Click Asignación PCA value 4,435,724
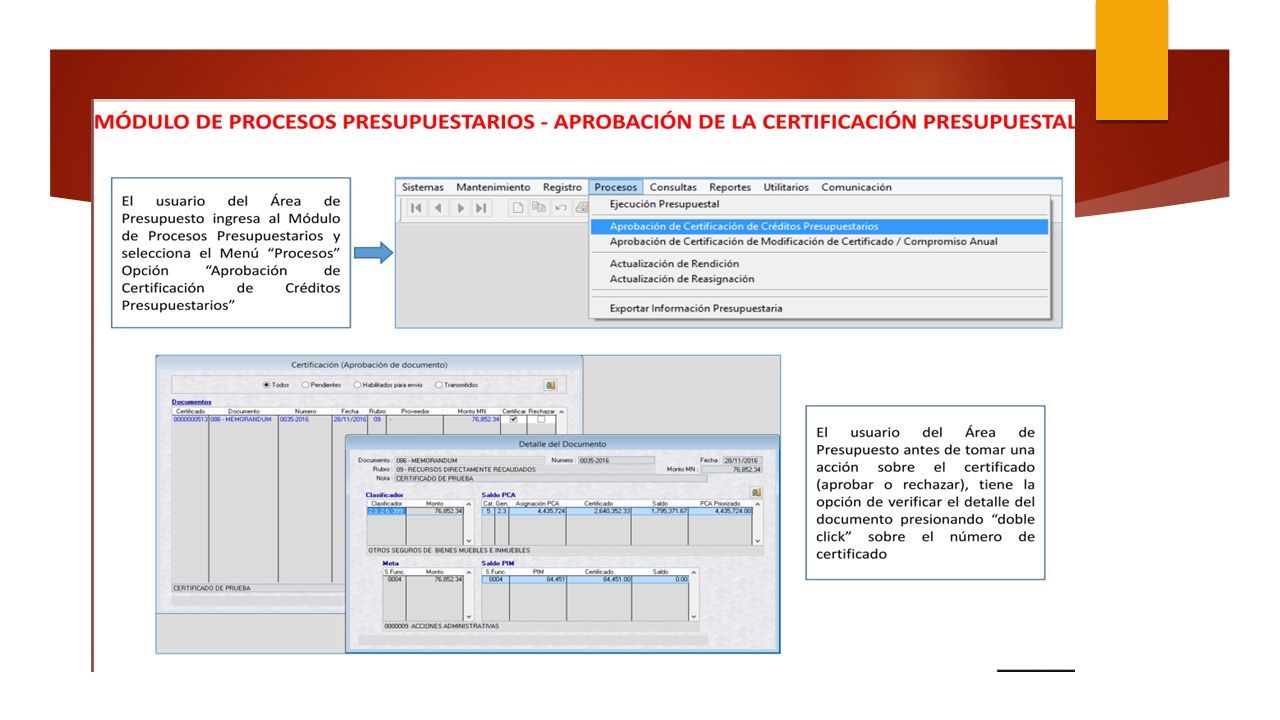The image size is (1280, 720). click(538, 511)
